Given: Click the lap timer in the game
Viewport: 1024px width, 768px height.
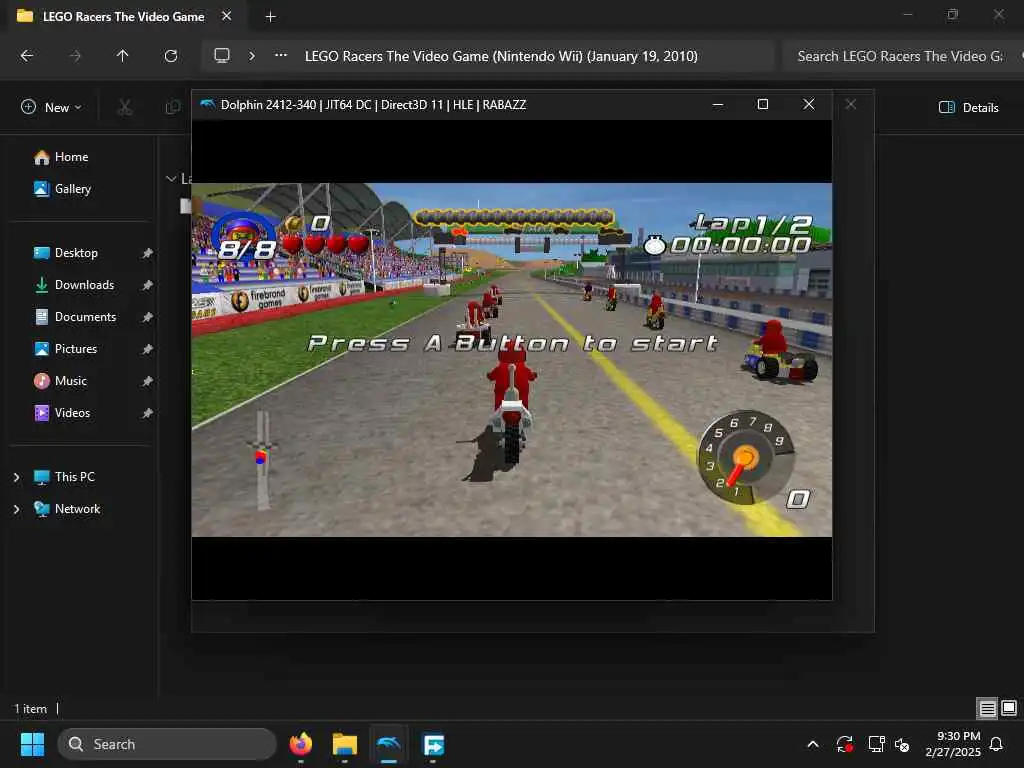Looking at the screenshot, I should pyautogui.click(x=728, y=246).
